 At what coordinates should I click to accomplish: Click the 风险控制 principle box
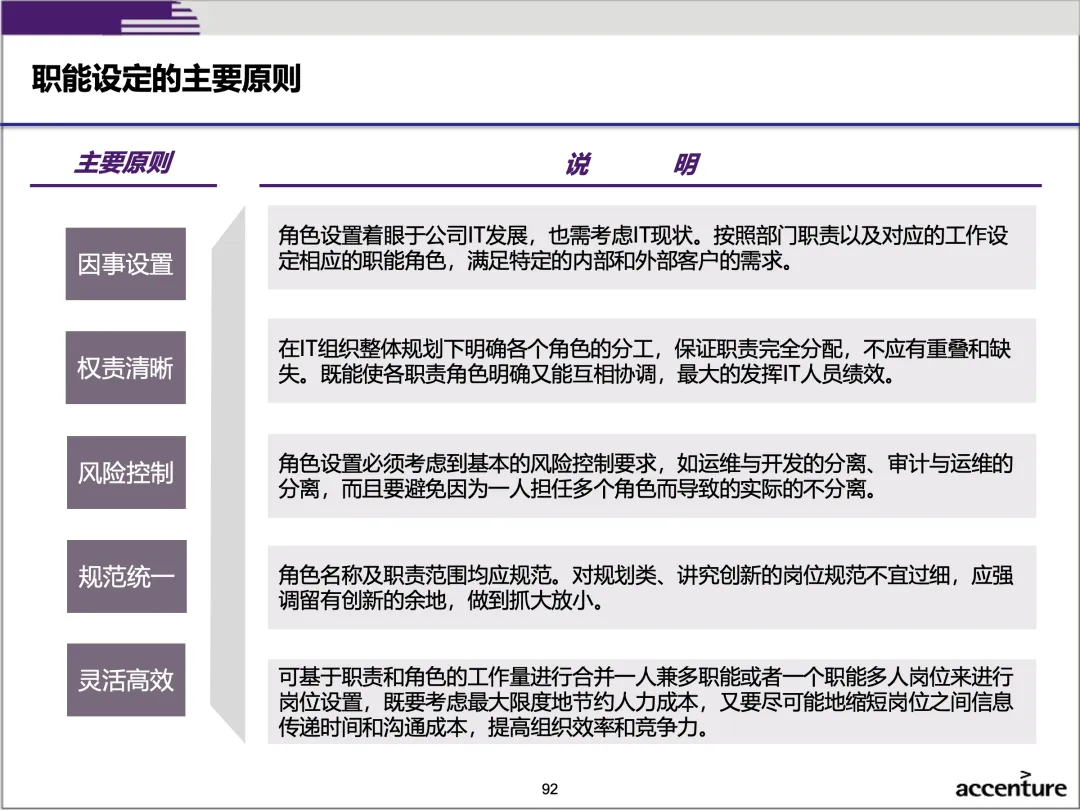(126, 472)
